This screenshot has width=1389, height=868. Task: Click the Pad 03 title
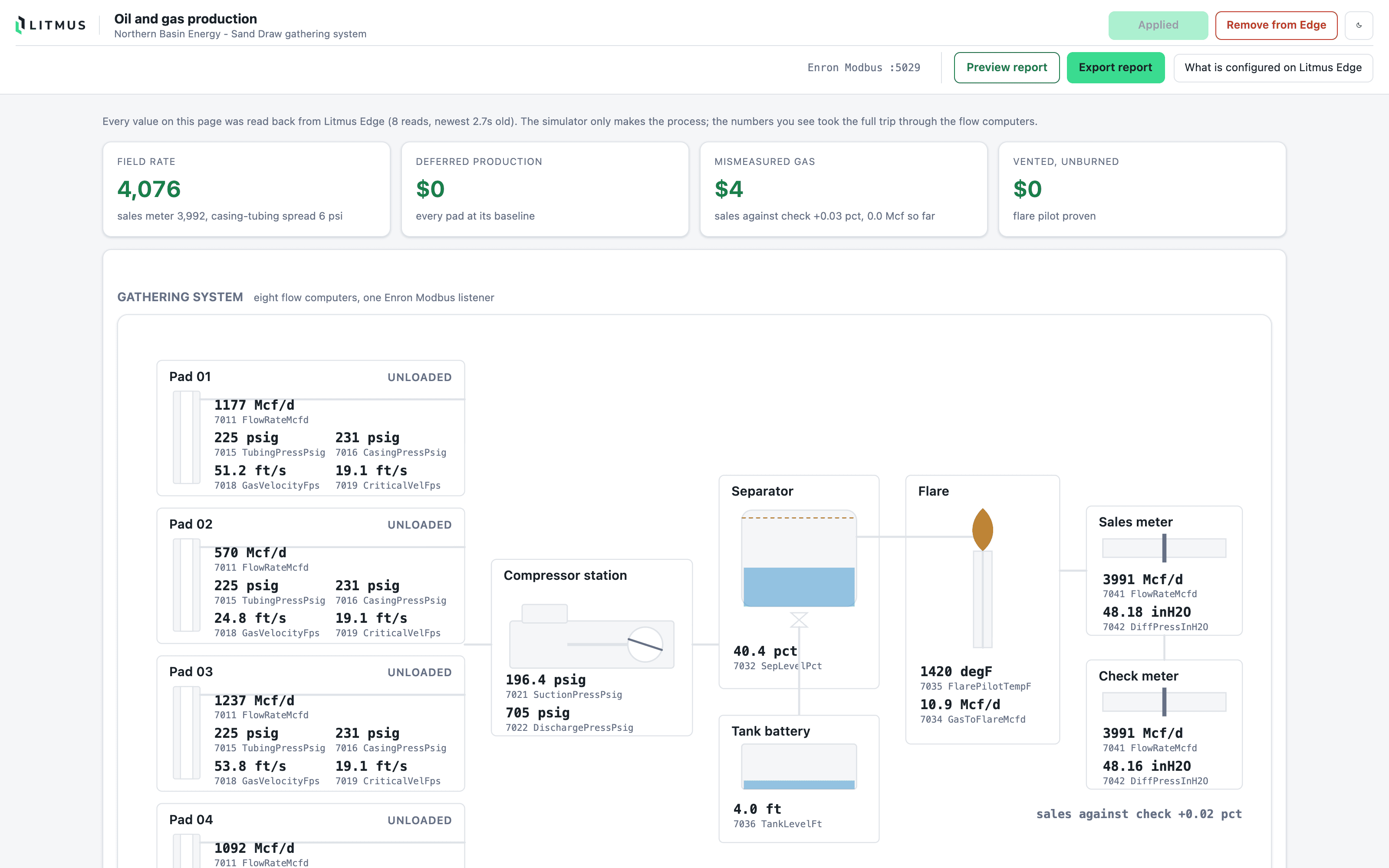pos(191,672)
